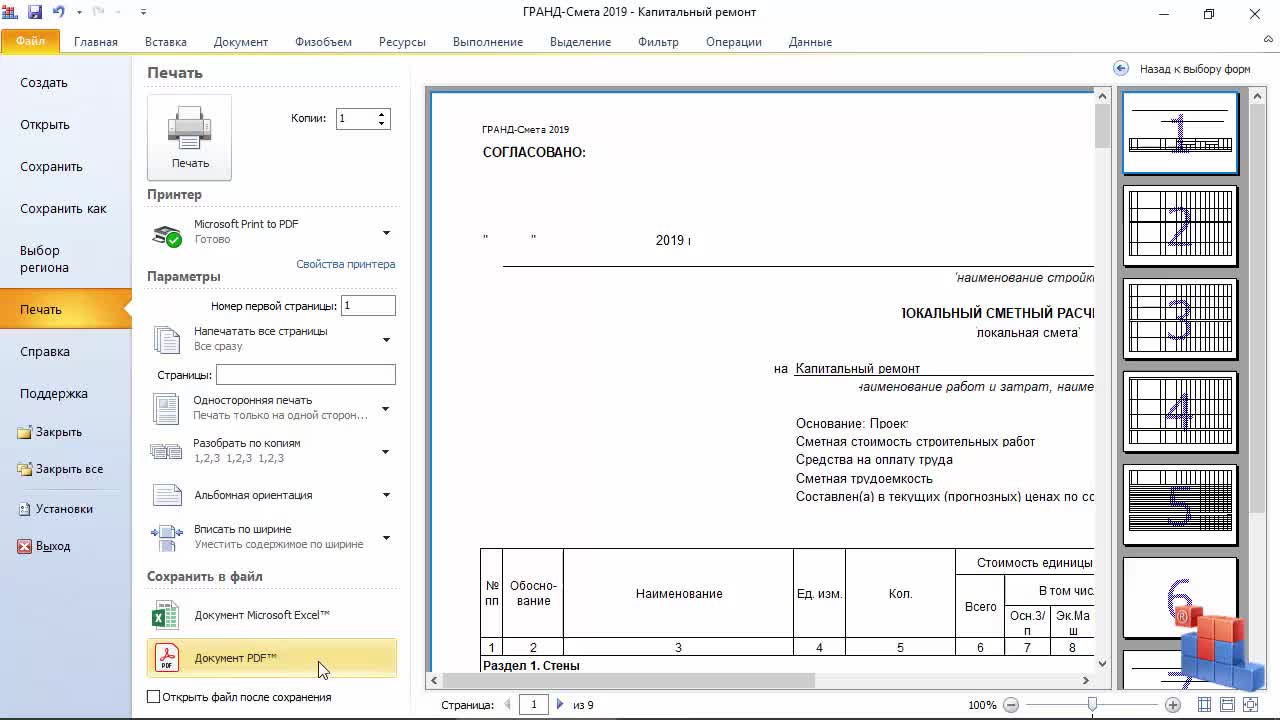Expand the 'Напечатать все страницы' dropdown

(386, 340)
